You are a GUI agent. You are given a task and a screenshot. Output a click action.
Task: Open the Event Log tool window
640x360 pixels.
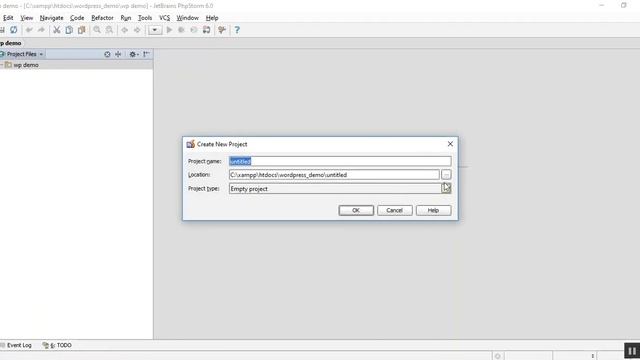[x=16, y=345]
